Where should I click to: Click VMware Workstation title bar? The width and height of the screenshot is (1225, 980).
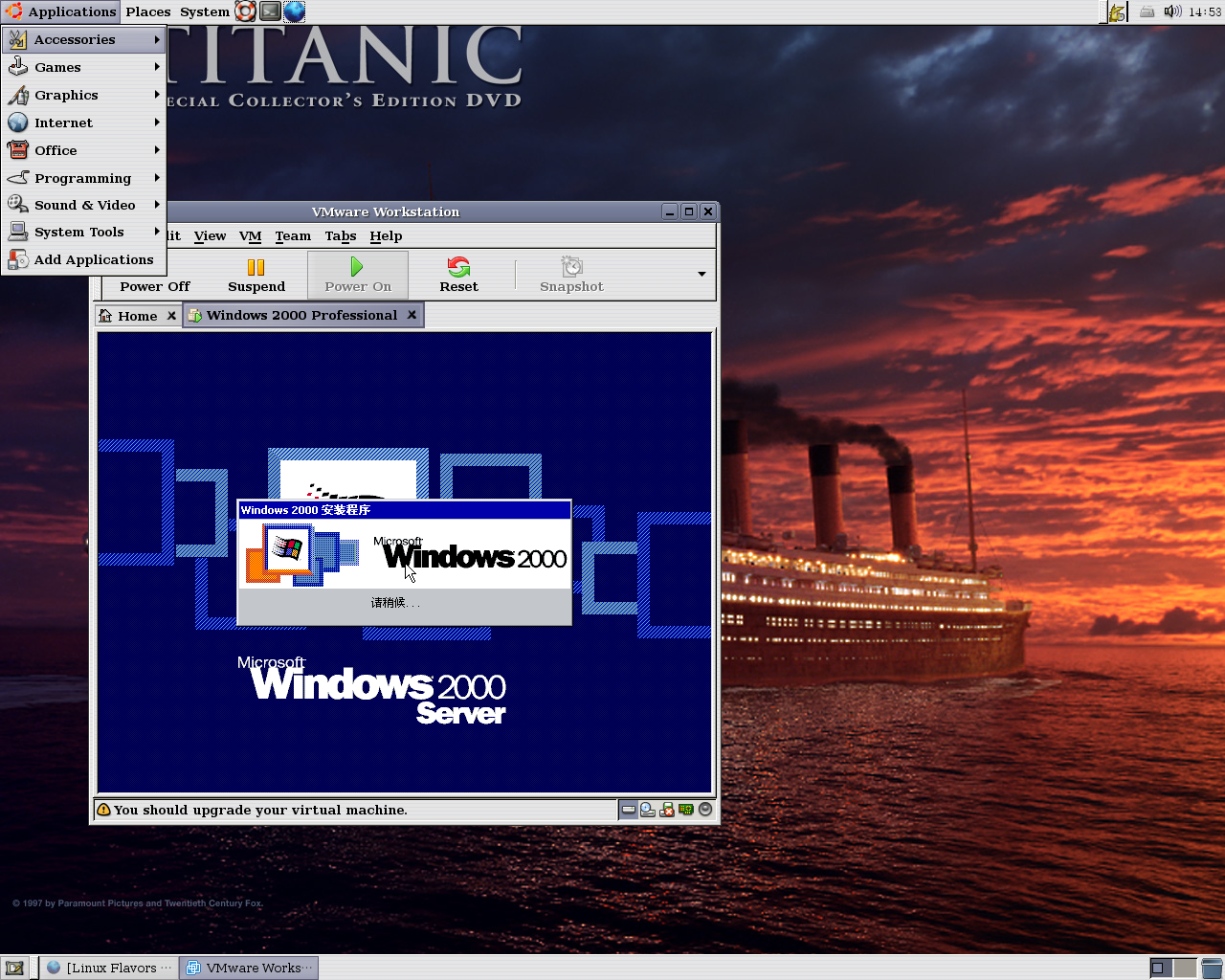[385, 212]
